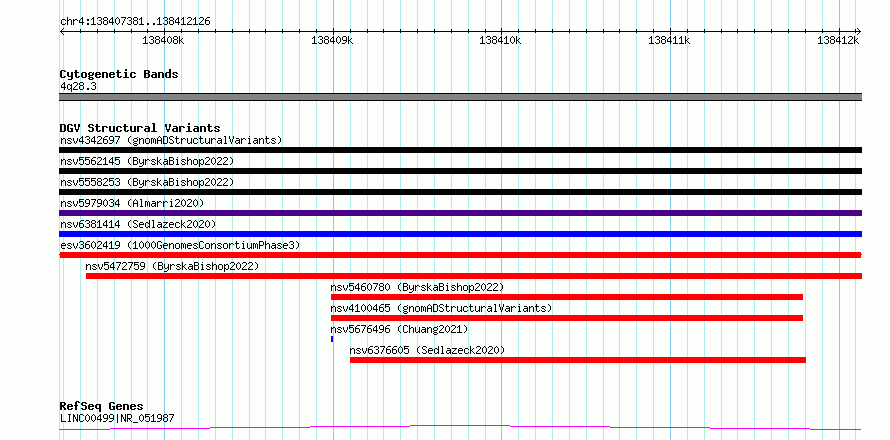
Task: Open variant label esv3602419 (1000GenomesConsortiumPhase3)
Action: pyautogui.click(x=180, y=245)
